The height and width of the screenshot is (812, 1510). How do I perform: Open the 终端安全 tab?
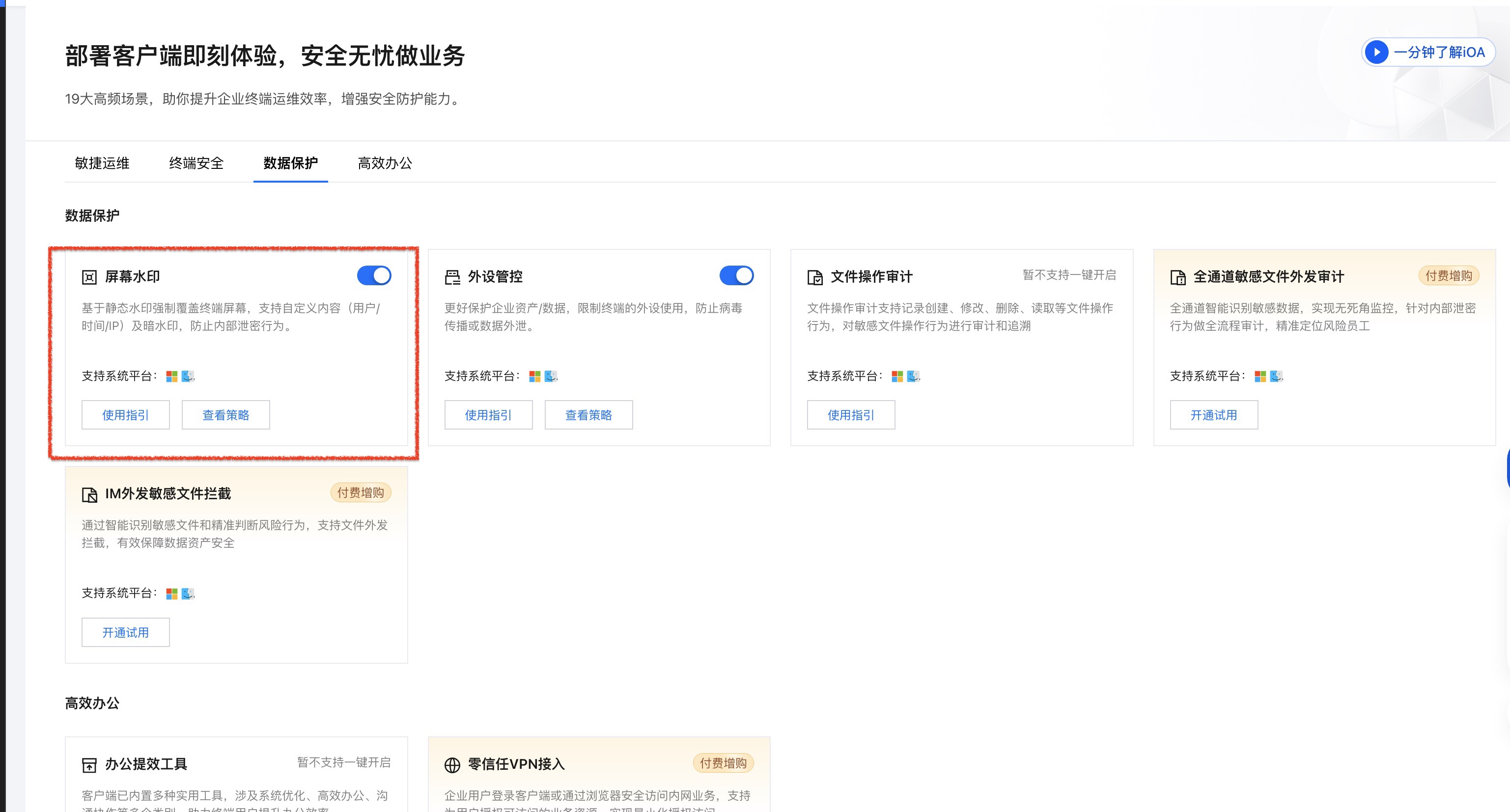pyautogui.click(x=196, y=163)
